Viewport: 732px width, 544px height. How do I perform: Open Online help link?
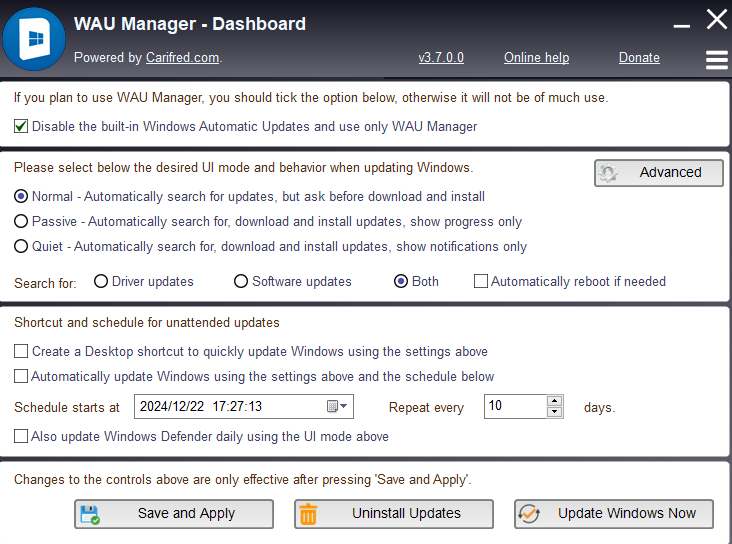tap(536, 57)
